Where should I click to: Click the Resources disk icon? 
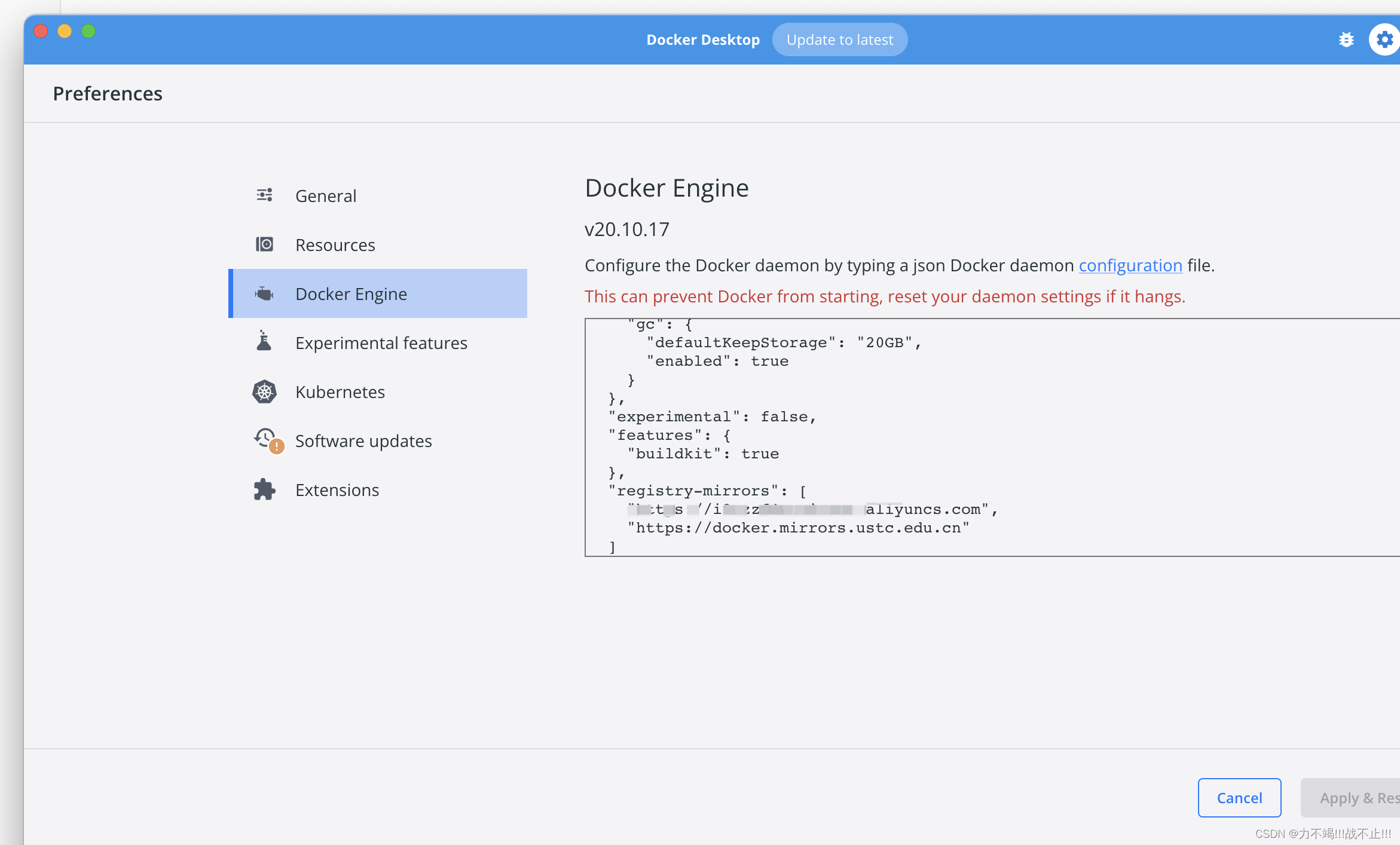(x=264, y=244)
